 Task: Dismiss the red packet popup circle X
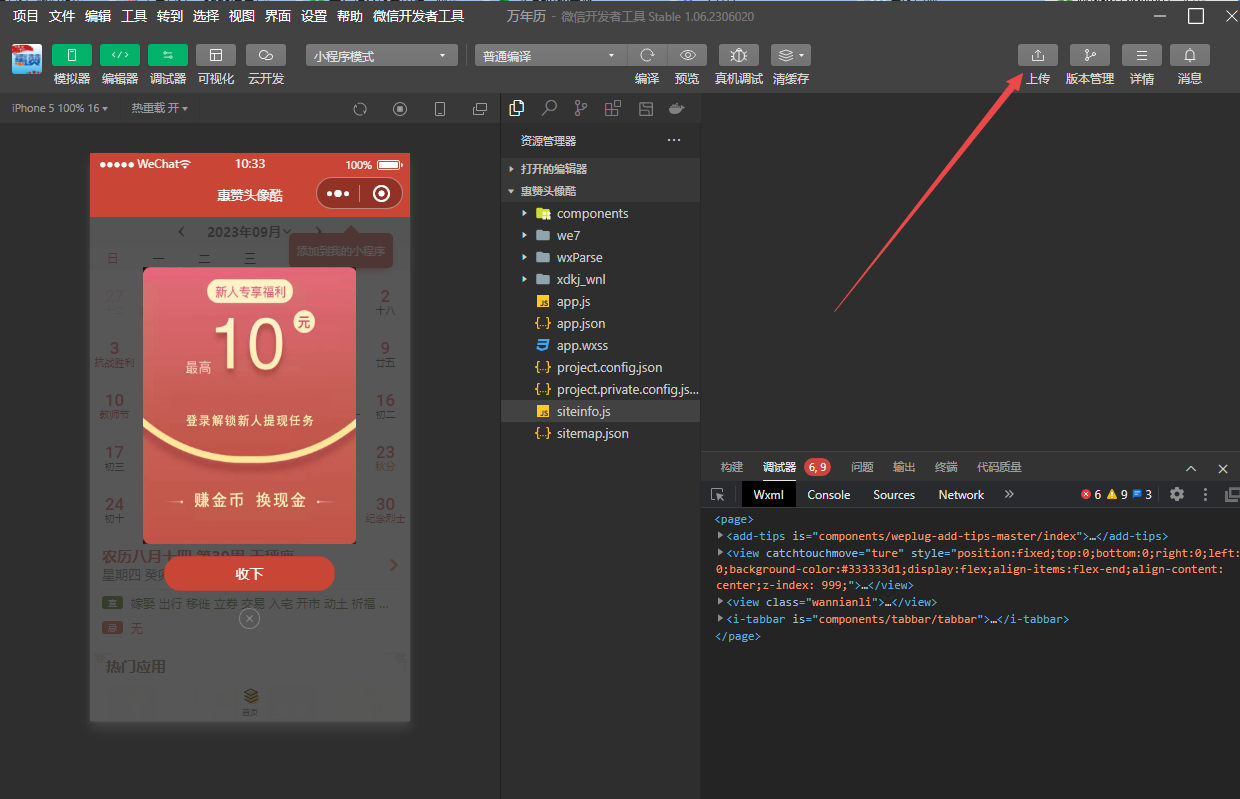[250, 619]
